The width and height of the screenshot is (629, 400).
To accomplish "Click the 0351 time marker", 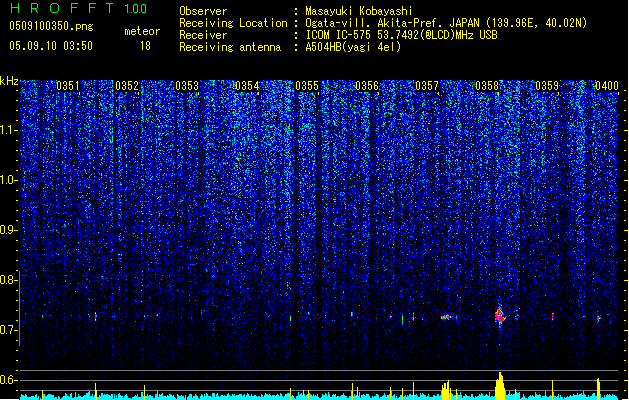I will [x=68, y=86].
